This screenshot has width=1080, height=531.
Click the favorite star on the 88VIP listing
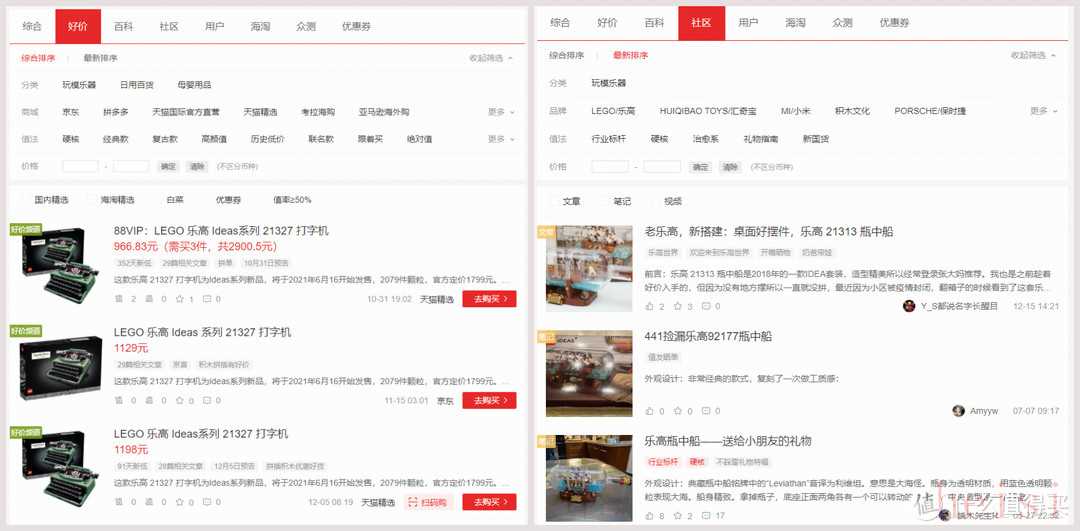tap(180, 299)
